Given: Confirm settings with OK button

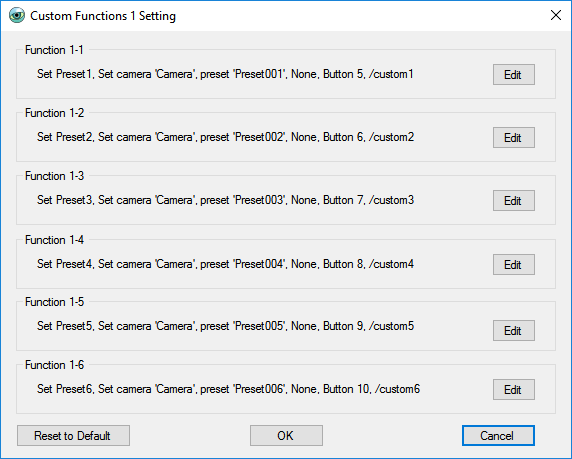Looking at the screenshot, I should [286, 435].
